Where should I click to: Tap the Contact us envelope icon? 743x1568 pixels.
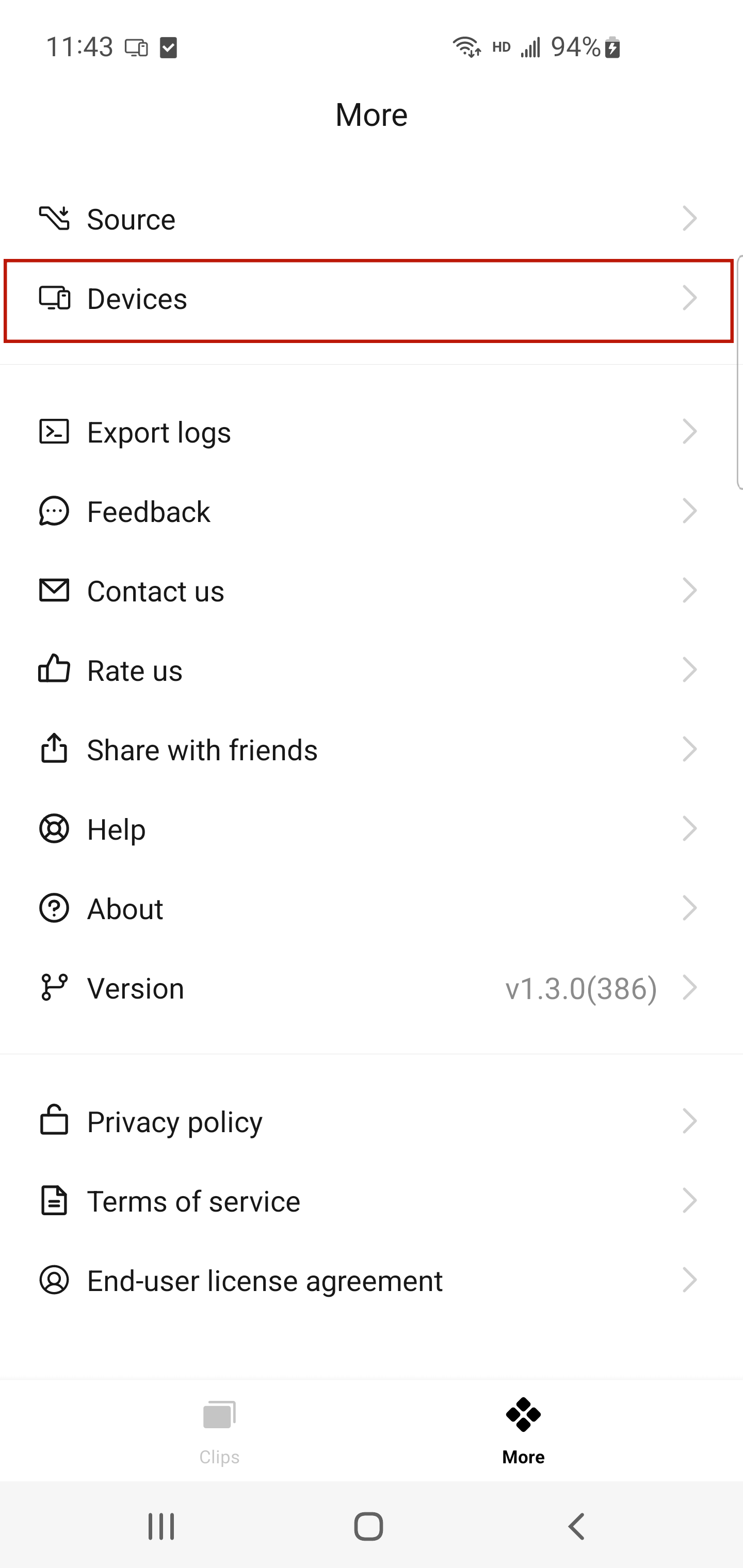(54, 591)
